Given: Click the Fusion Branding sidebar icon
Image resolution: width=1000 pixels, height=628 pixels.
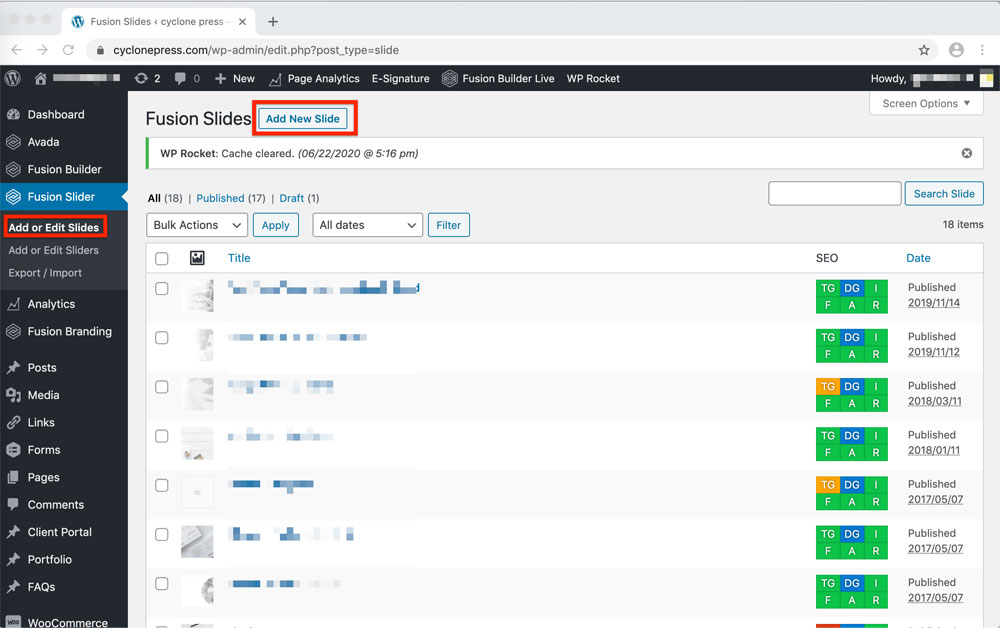Looking at the screenshot, I should click(13, 332).
